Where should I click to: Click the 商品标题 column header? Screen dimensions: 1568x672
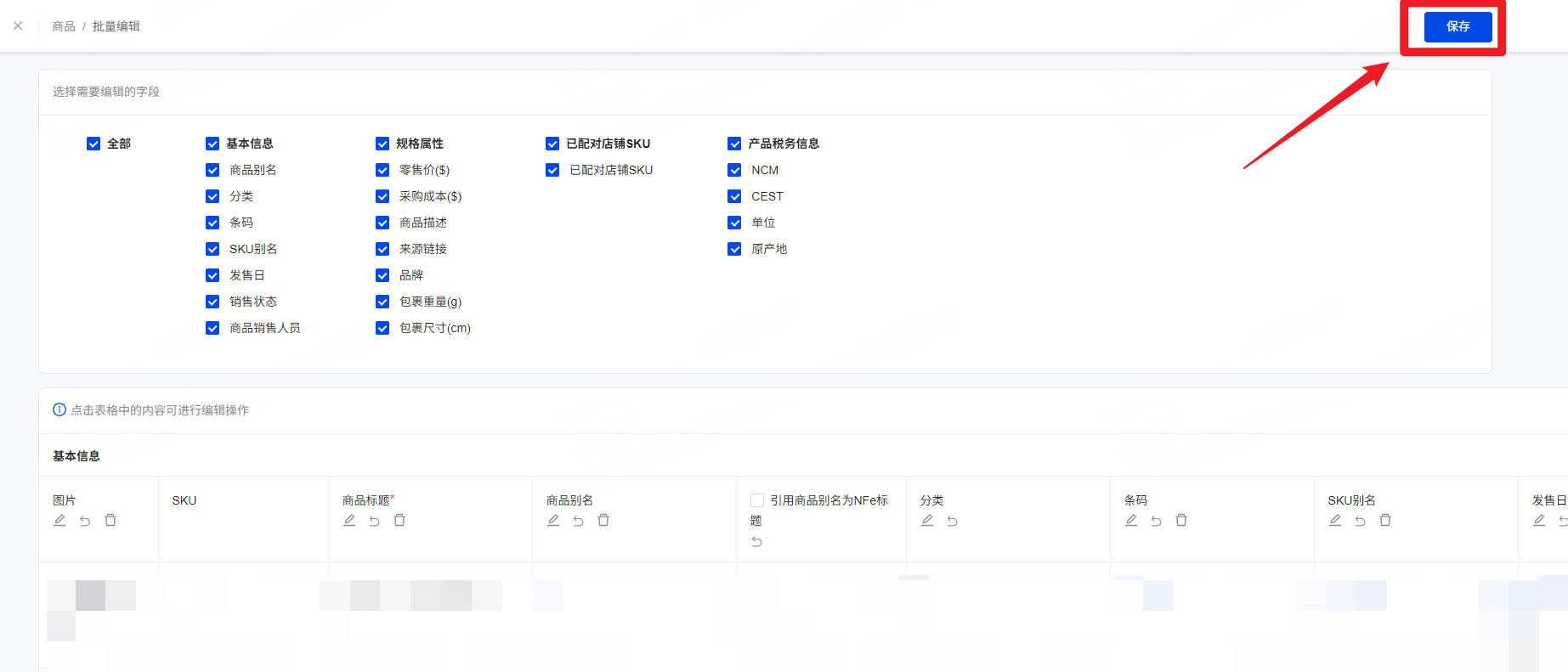368,500
